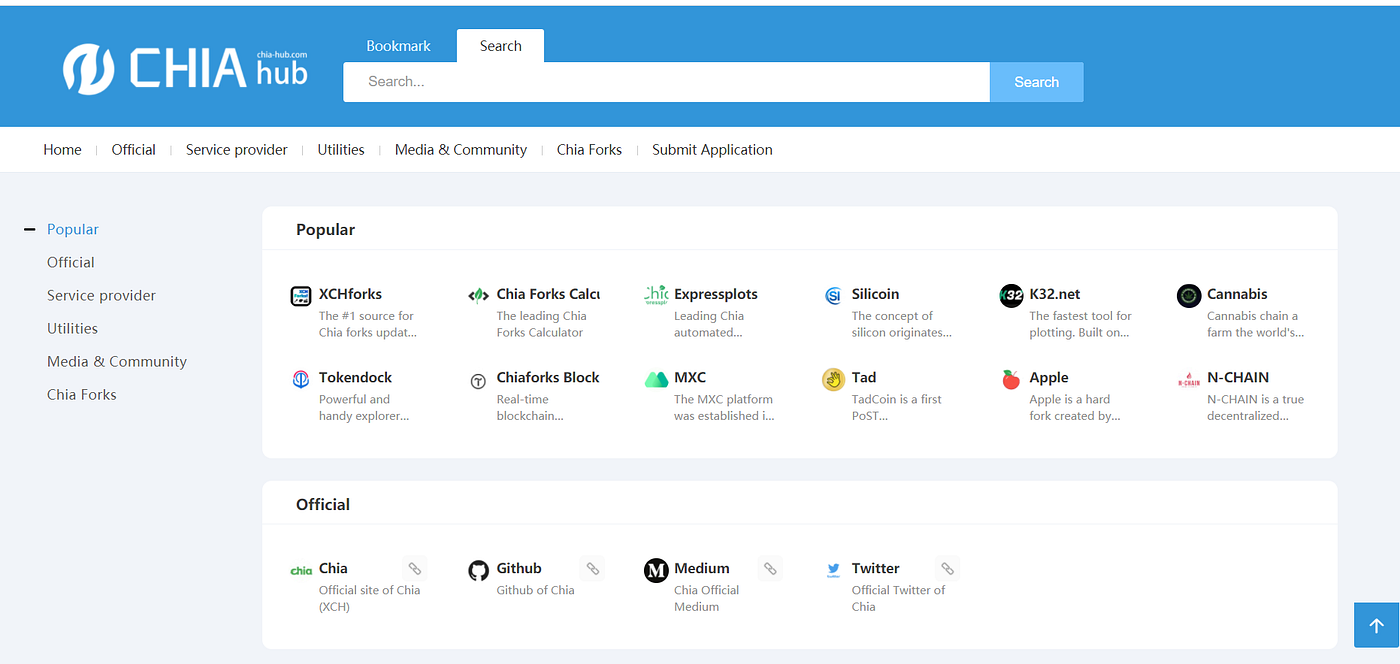Open Service provider in the navigation bar
This screenshot has height=664, width=1400.
point(237,150)
